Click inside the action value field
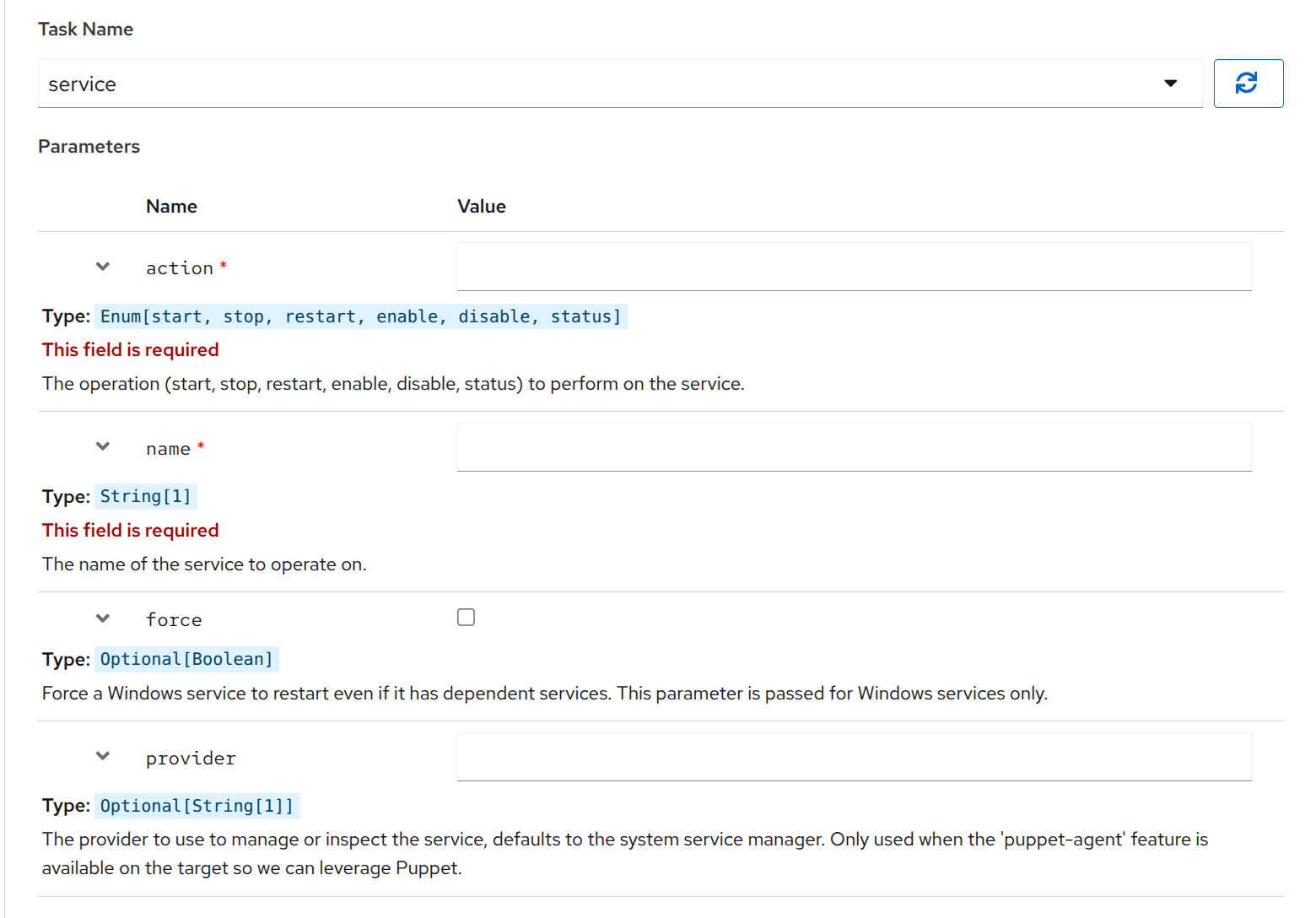Image resolution: width=1316 pixels, height=918 pixels. (853, 266)
